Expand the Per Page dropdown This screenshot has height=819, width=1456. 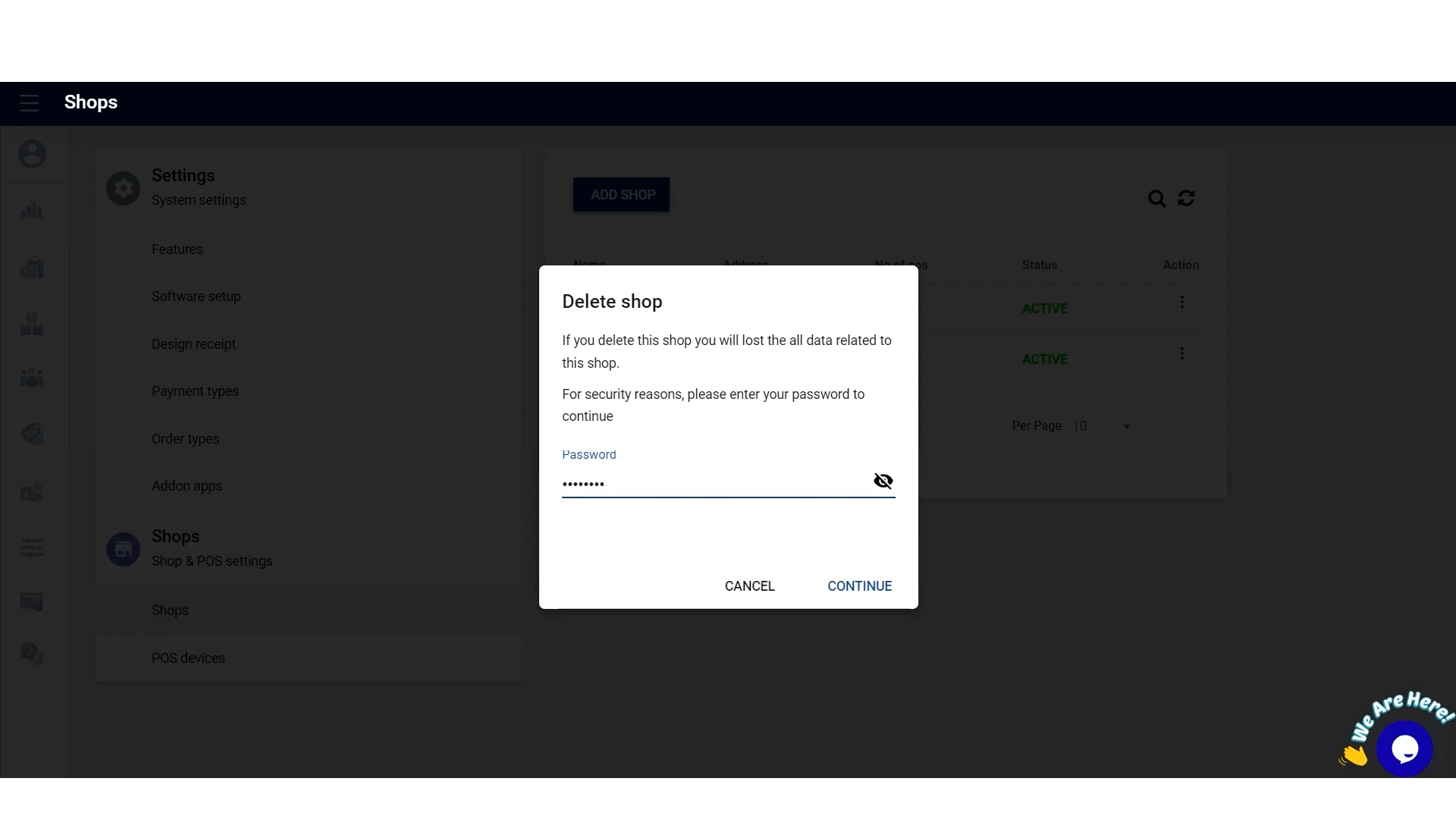(x=1103, y=426)
